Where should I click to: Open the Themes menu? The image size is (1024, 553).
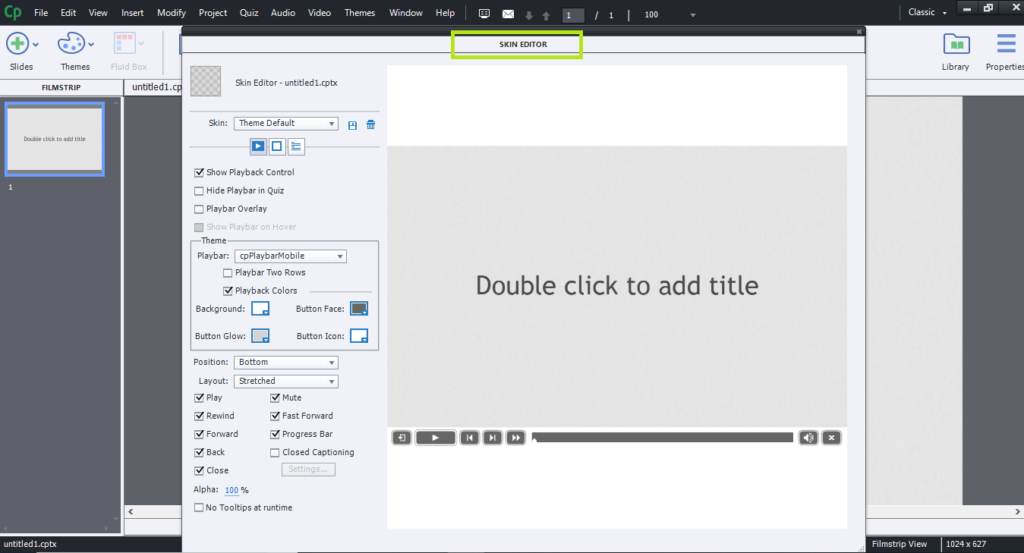coord(360,12)
